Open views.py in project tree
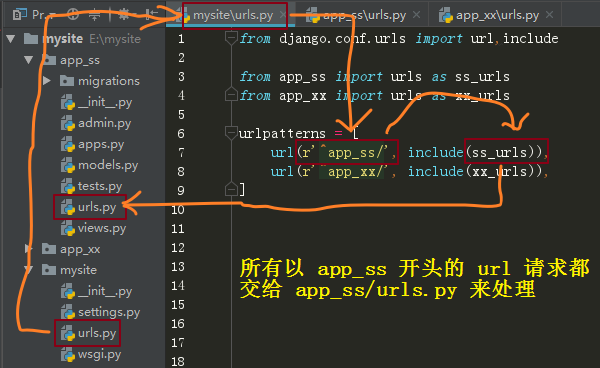Viewport: 600px width, 368px height. [102, 228]
